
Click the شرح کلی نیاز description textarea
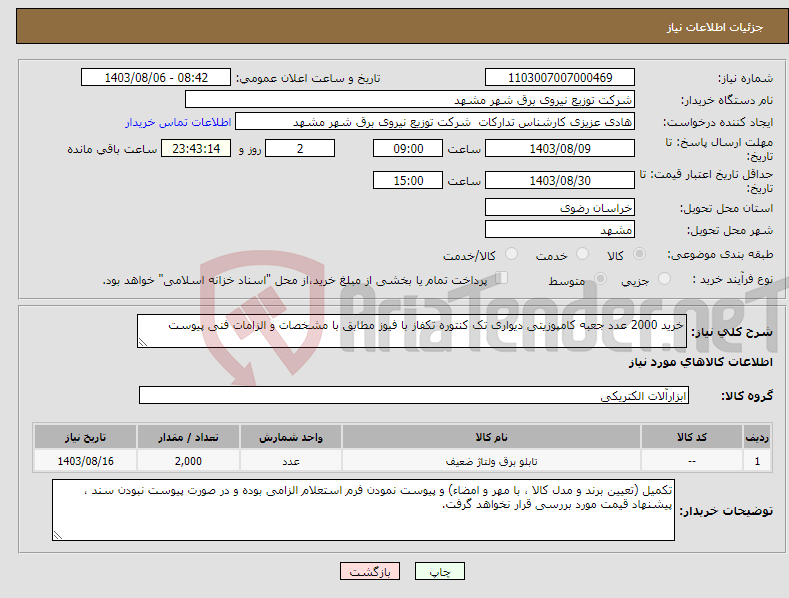pyautogui.click(x=412, y=331)
